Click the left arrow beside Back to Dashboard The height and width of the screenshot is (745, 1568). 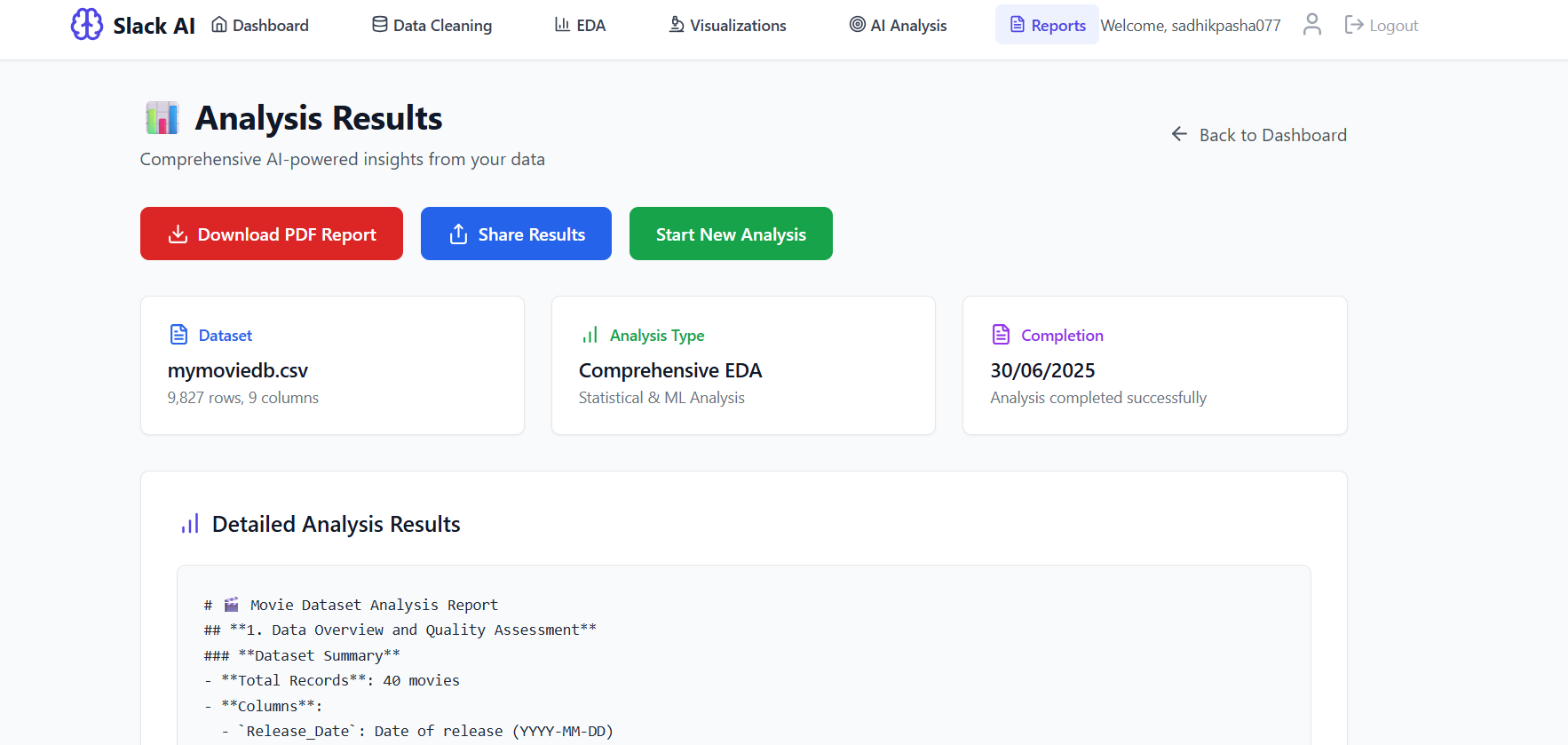tap(1179, 134)
